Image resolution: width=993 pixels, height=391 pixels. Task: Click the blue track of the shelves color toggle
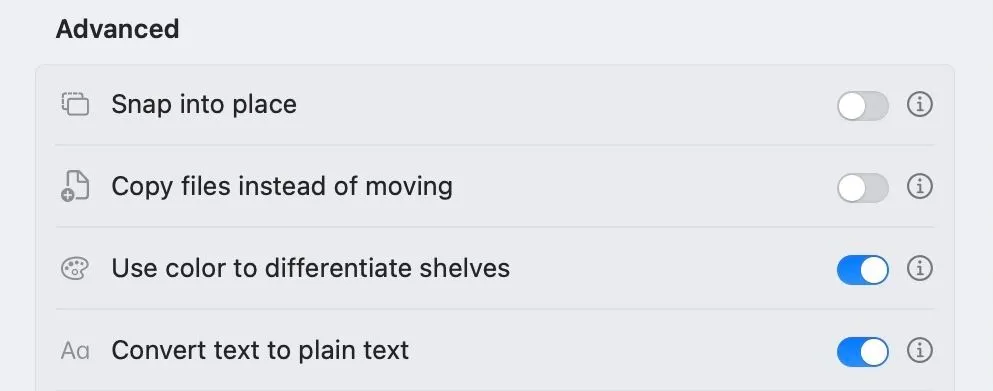849,270
